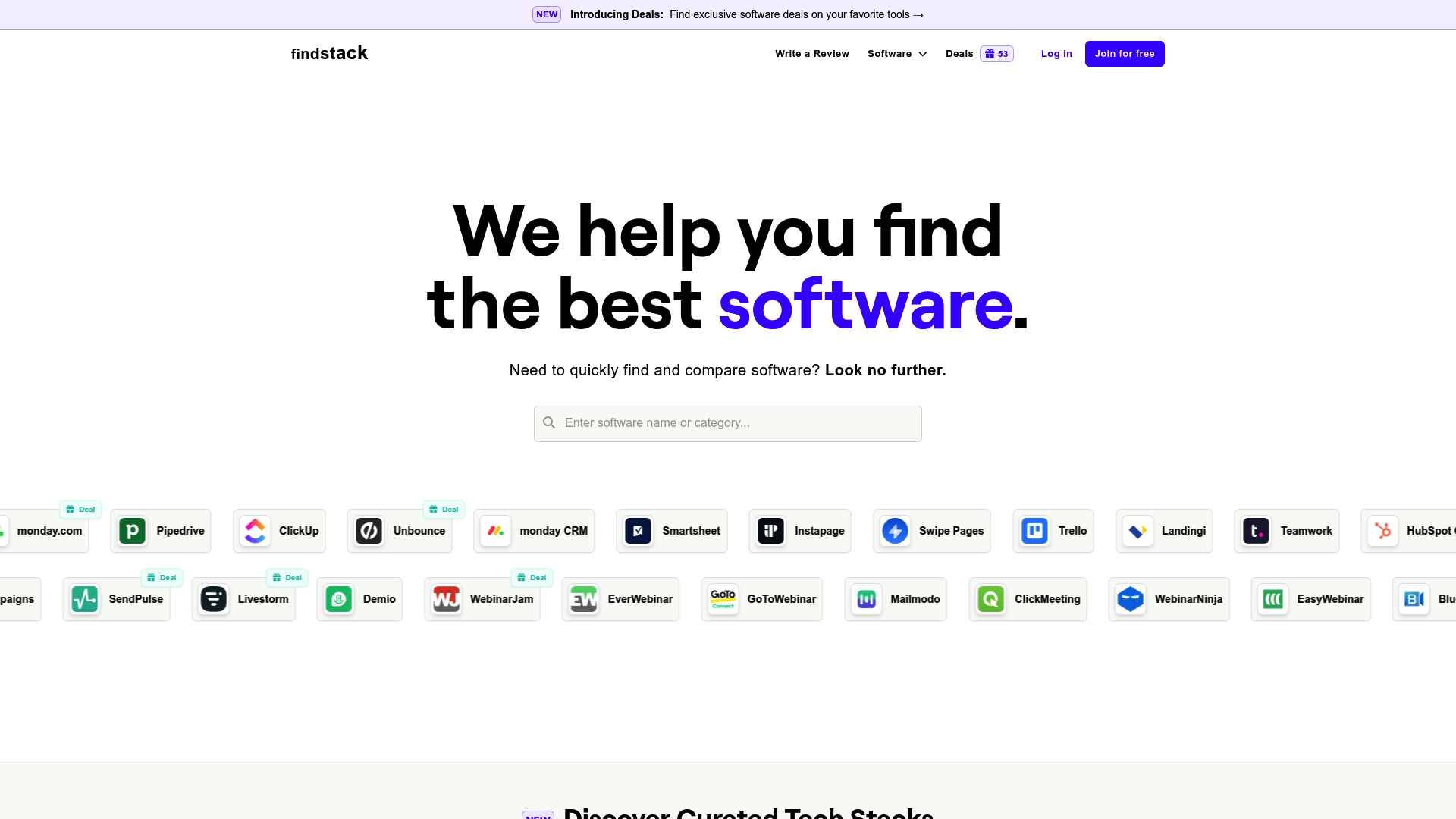The width and height of the screenshot is (1456, 819).
Task: Click the monday CRM app tile
Action: 534,531
